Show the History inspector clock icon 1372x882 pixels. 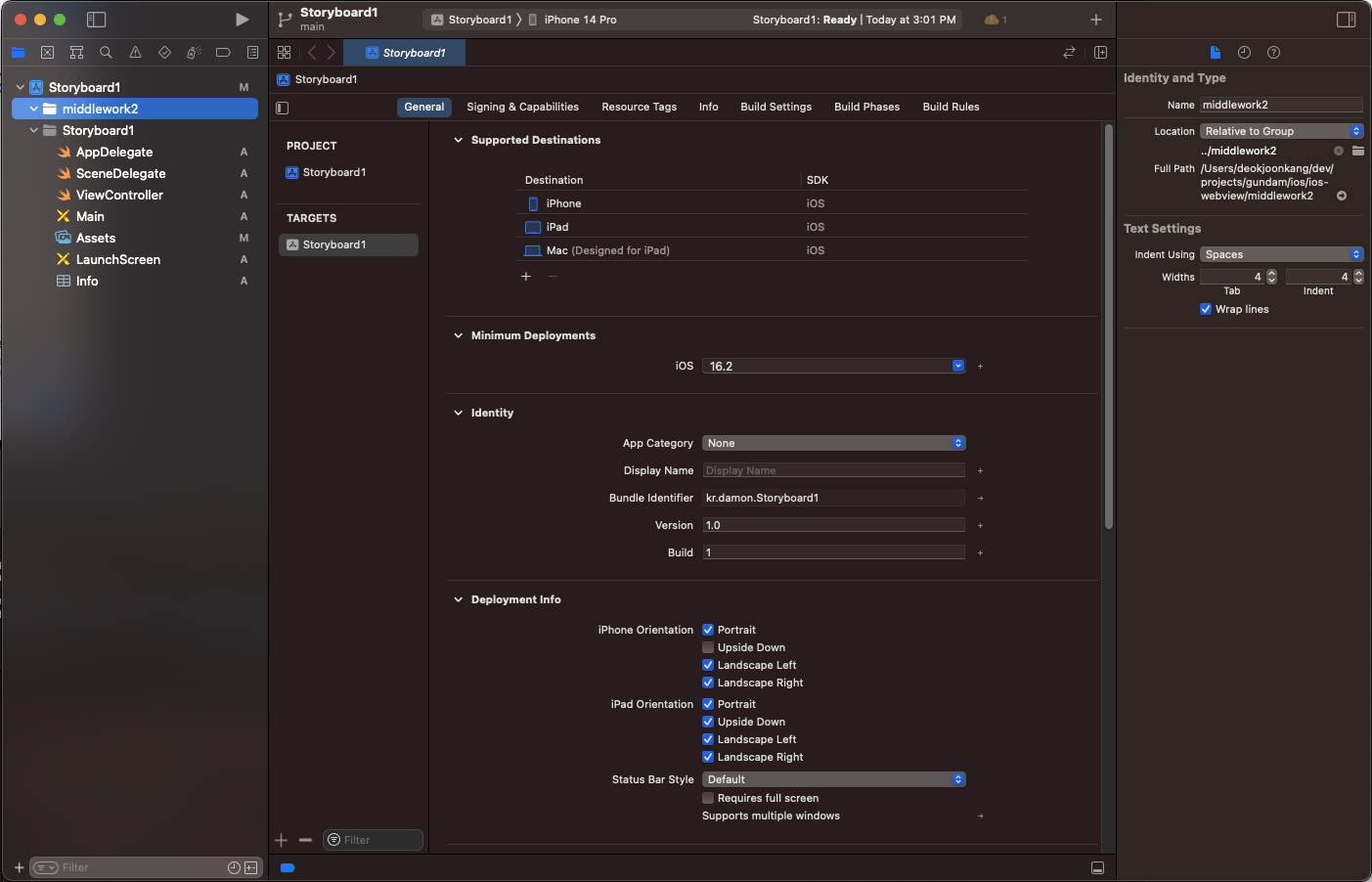[1244, 53]
